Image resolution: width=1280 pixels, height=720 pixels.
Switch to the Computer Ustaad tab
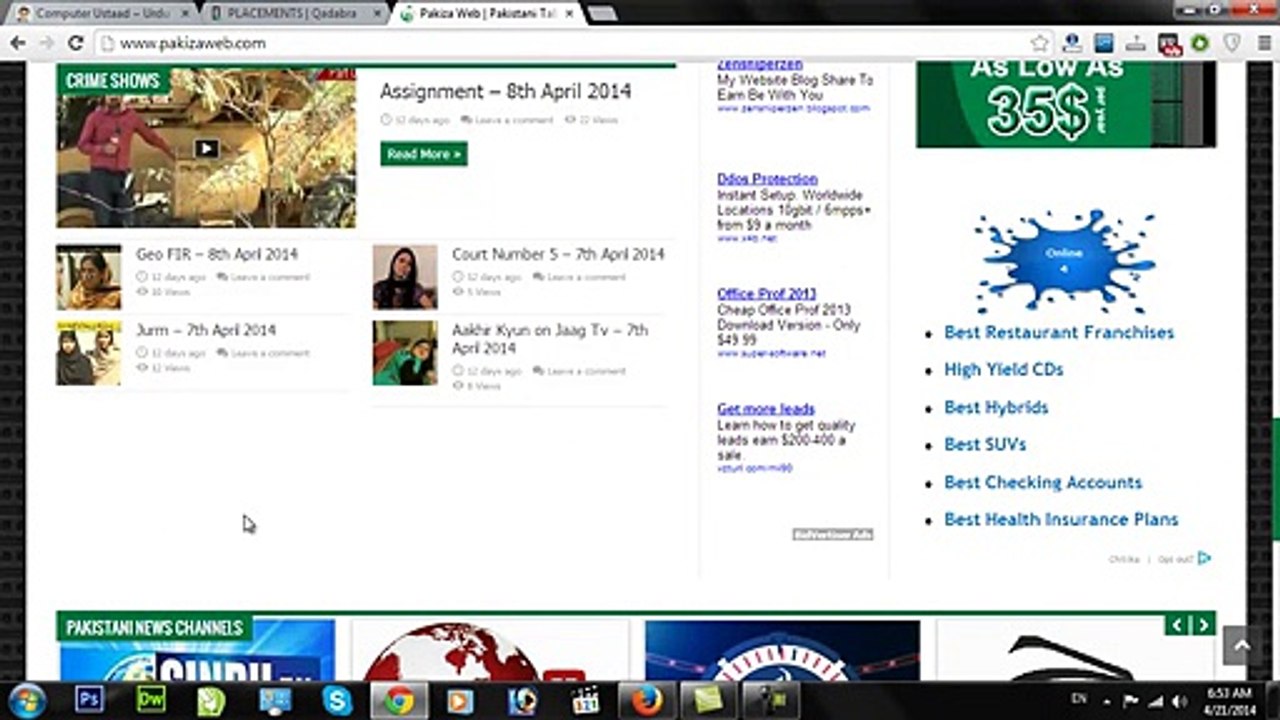tap(101, 13)
